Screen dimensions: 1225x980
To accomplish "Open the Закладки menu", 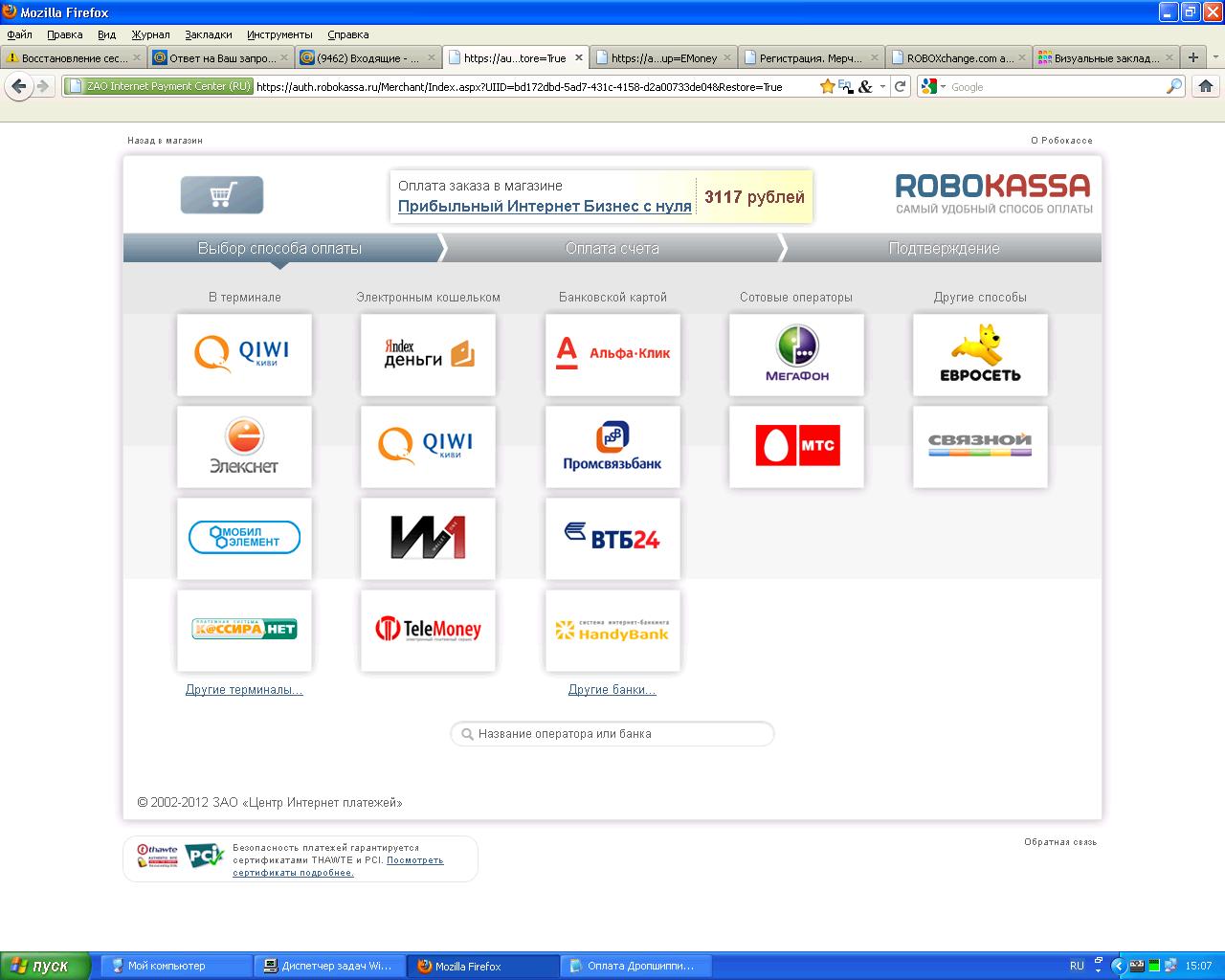I will (209, 34).
